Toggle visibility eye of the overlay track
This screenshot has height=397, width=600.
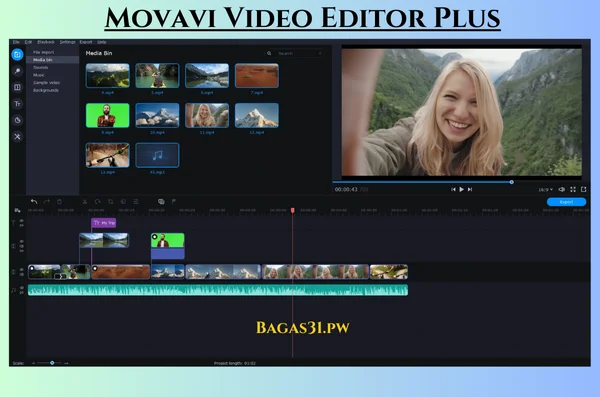coord(21,242)
